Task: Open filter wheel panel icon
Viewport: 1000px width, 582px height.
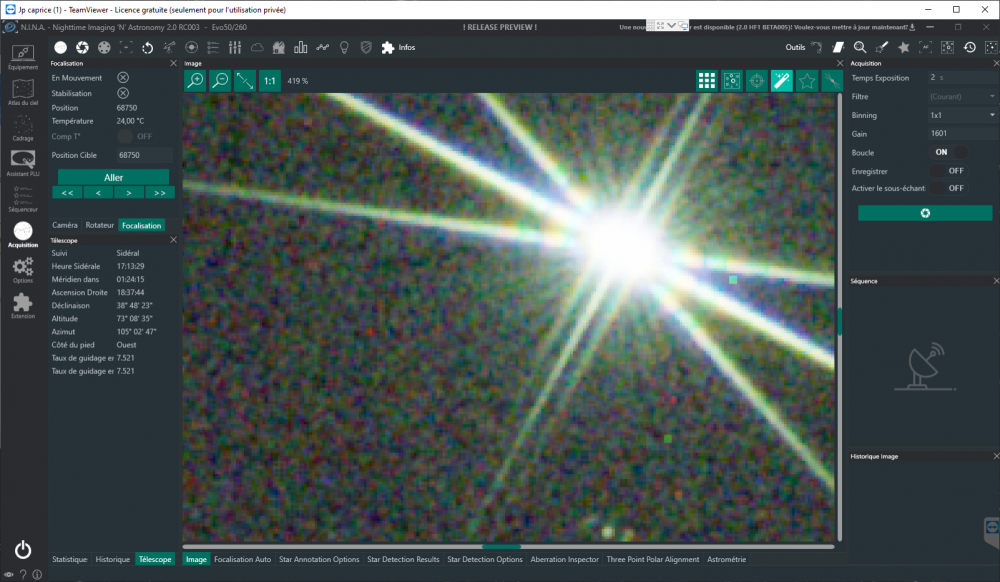Action: [104, 47]
